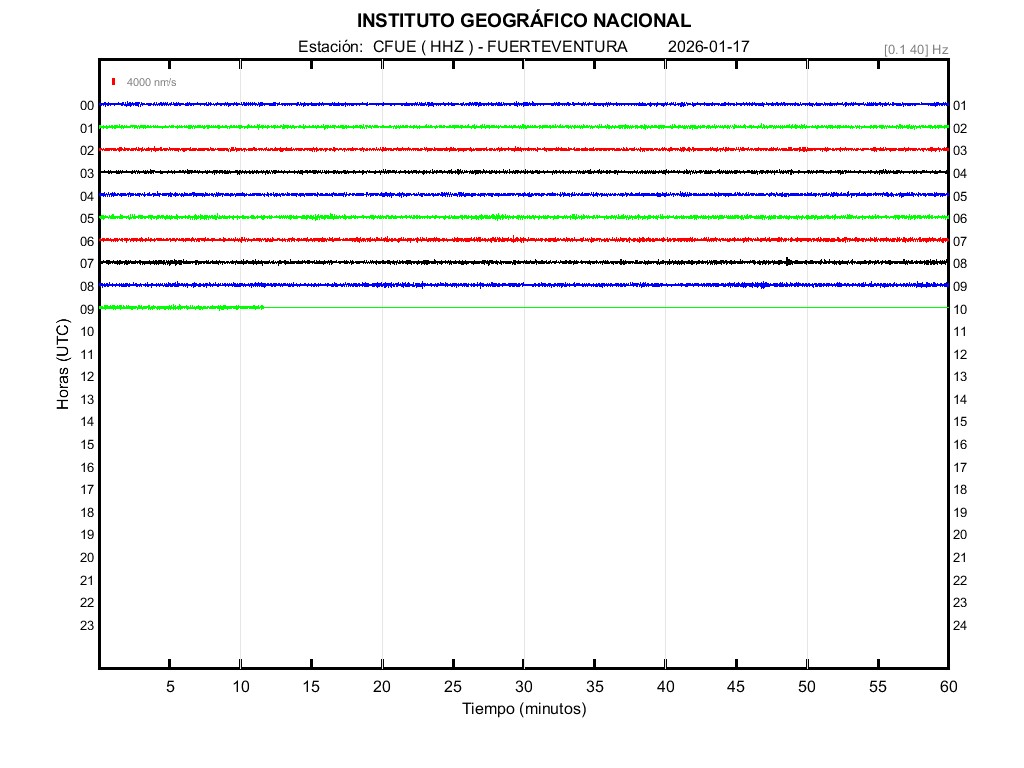The image size is (1024, 768).
Task: Click the Tiempo (minutos) axis label
Action: click(523, 709)
